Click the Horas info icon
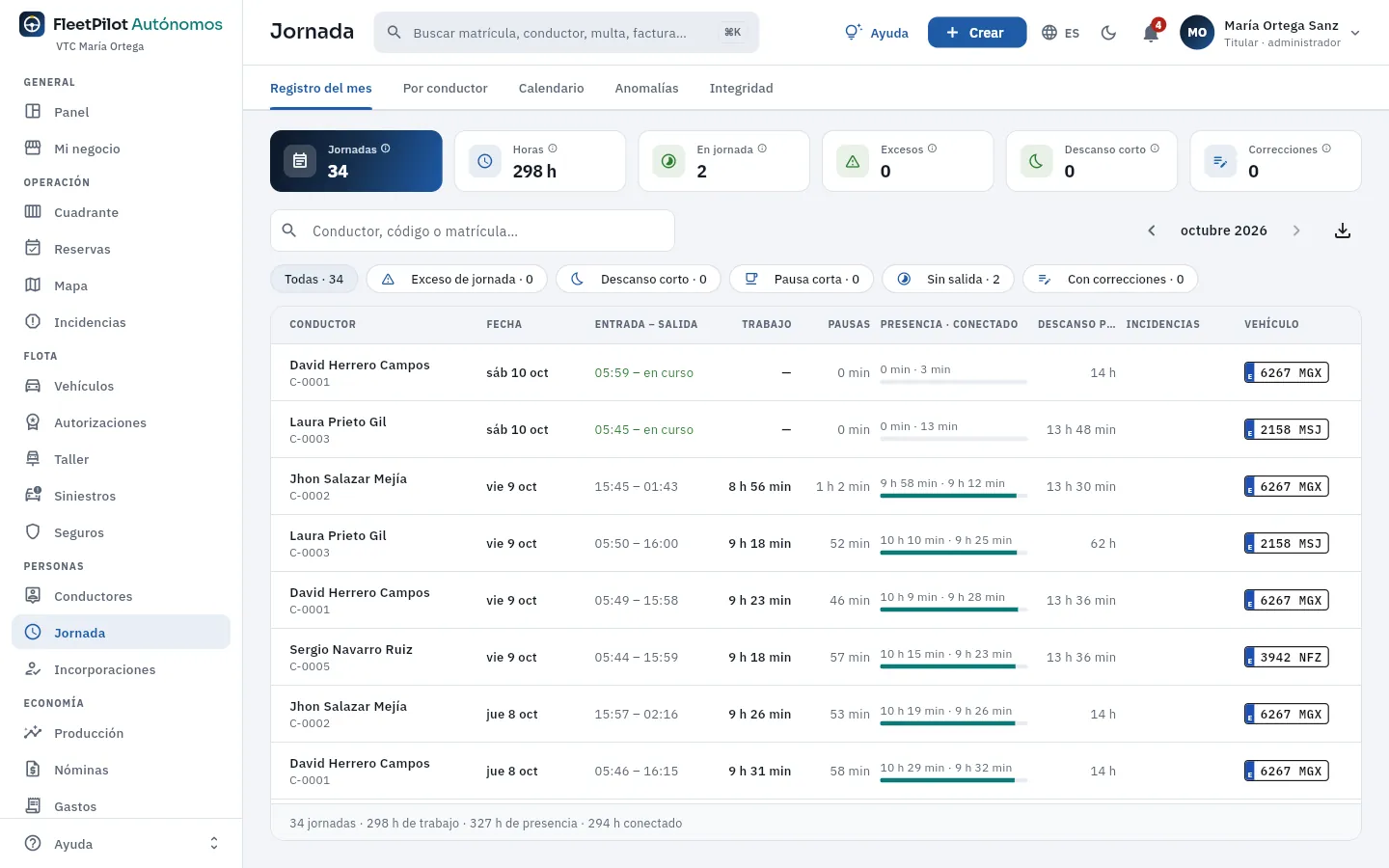1389x868 pixels. tap(553, 149)
